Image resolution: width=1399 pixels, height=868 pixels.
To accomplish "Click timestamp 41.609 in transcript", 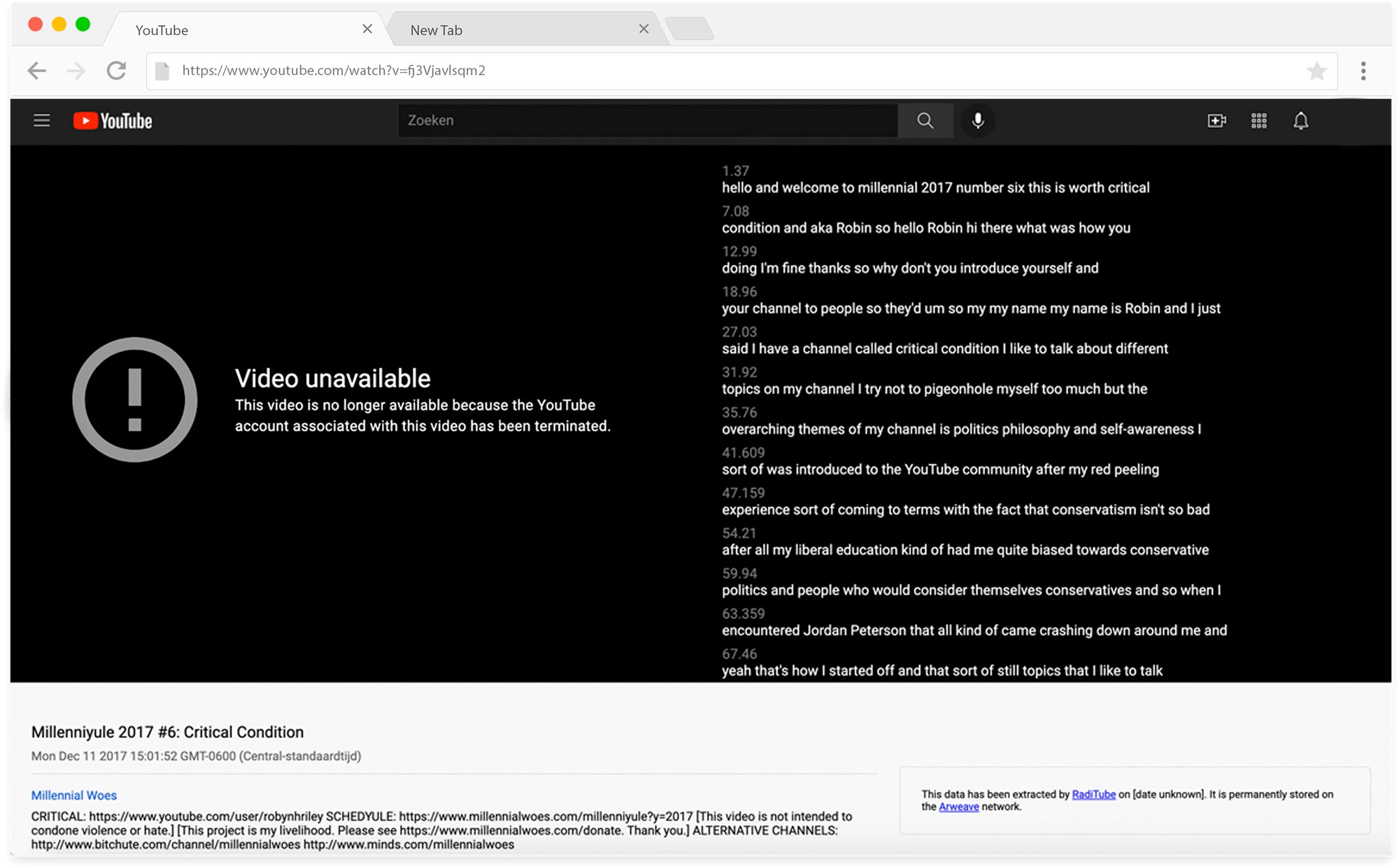I will pyautogui.click(x=743, y=453).
